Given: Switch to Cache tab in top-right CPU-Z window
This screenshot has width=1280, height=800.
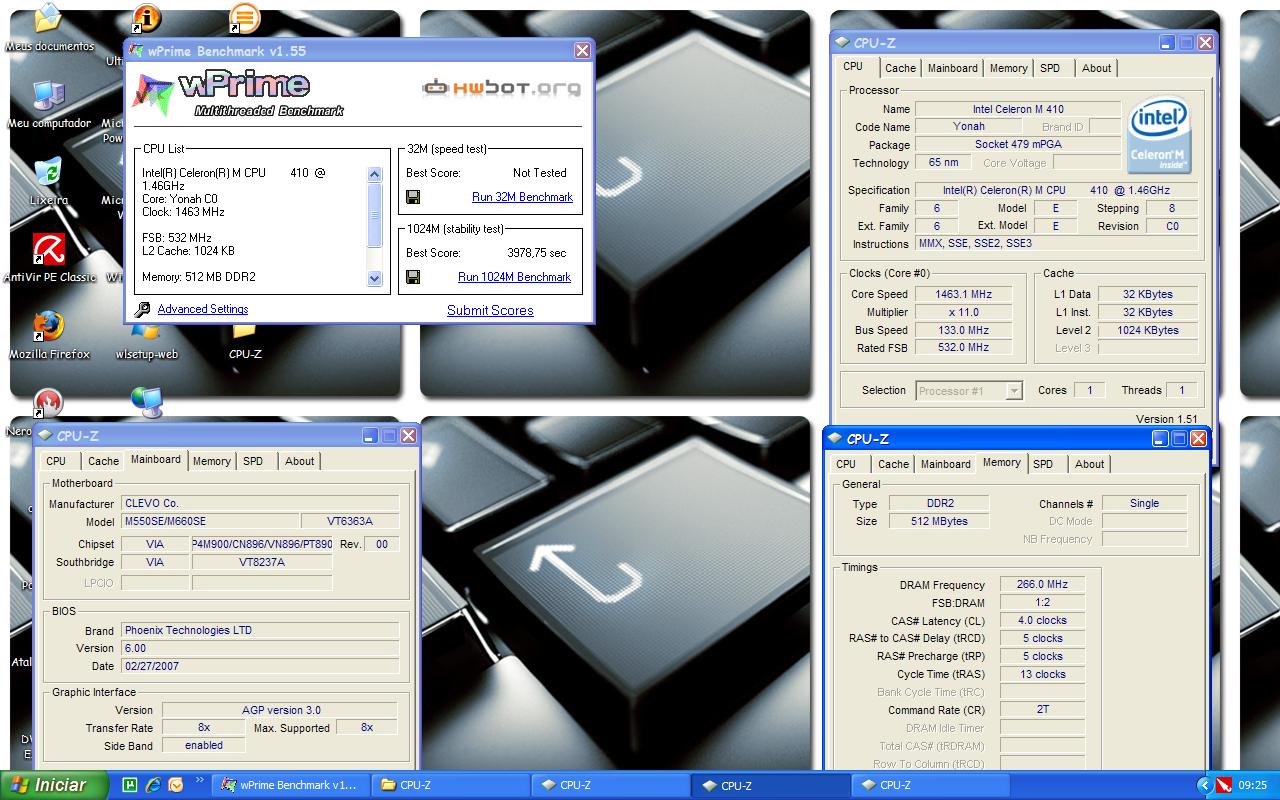Looking at the screenshot, I should (900, 68).
